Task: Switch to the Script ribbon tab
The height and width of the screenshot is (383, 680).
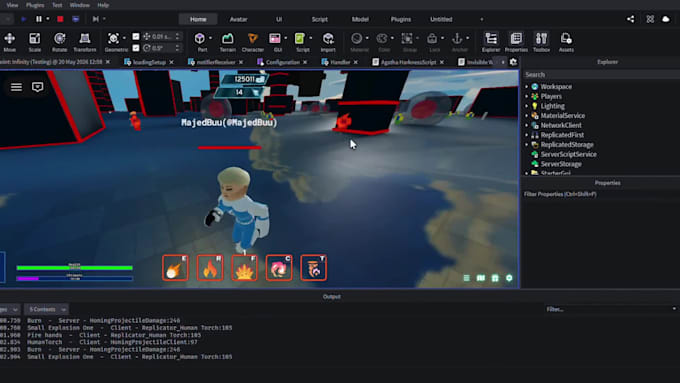Action: [320, 19]
